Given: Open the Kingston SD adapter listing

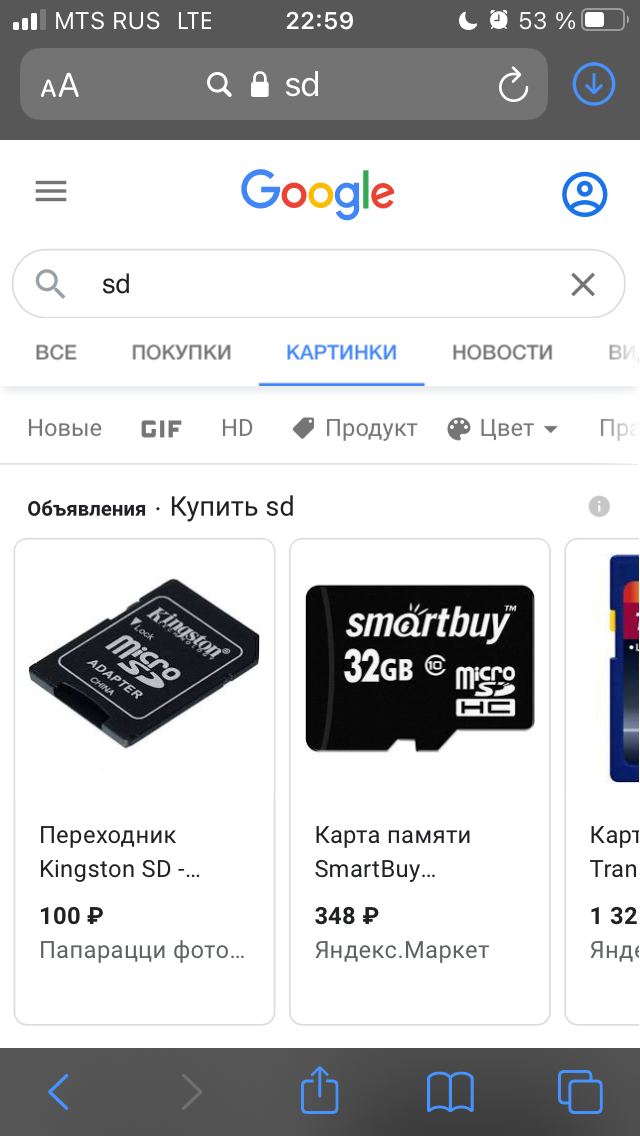Looking at the screenshot, I should [x=144, y=781].
